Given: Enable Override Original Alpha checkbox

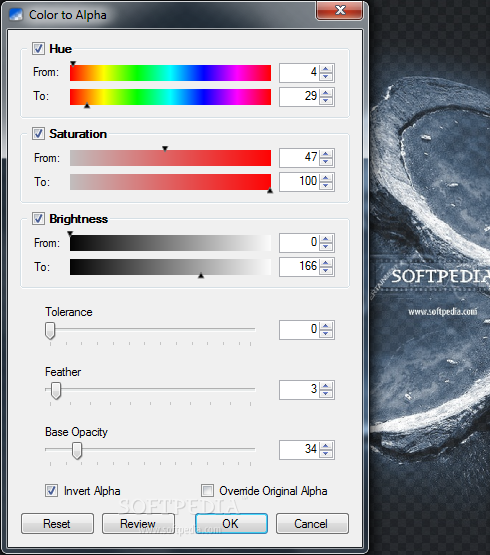Looking at the screenshot, I should click(x=207, y=491).
